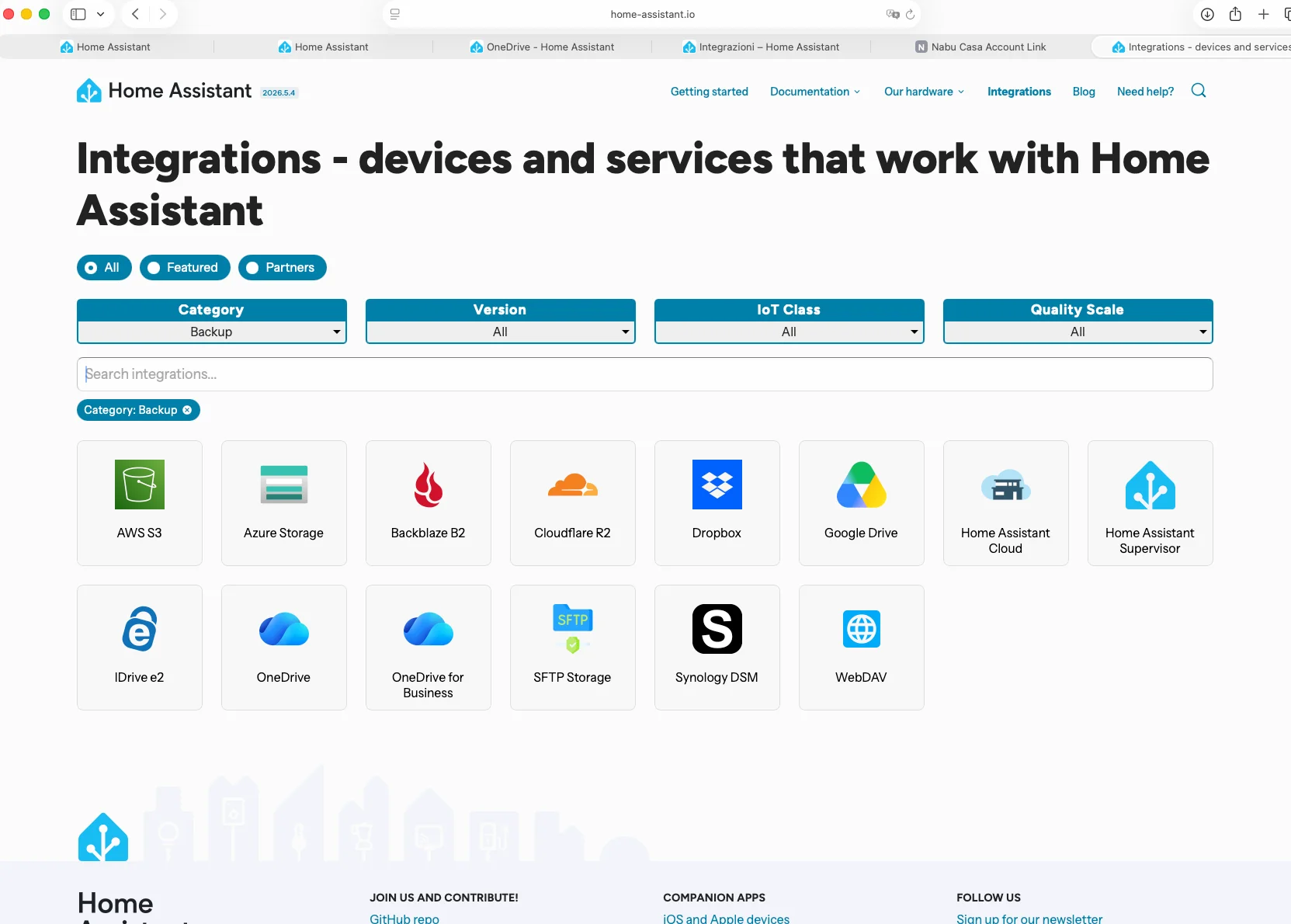This screenshot has height=924, width=1291.
Task: Open the GitHub repo footer link
Action: pos(404,919)
